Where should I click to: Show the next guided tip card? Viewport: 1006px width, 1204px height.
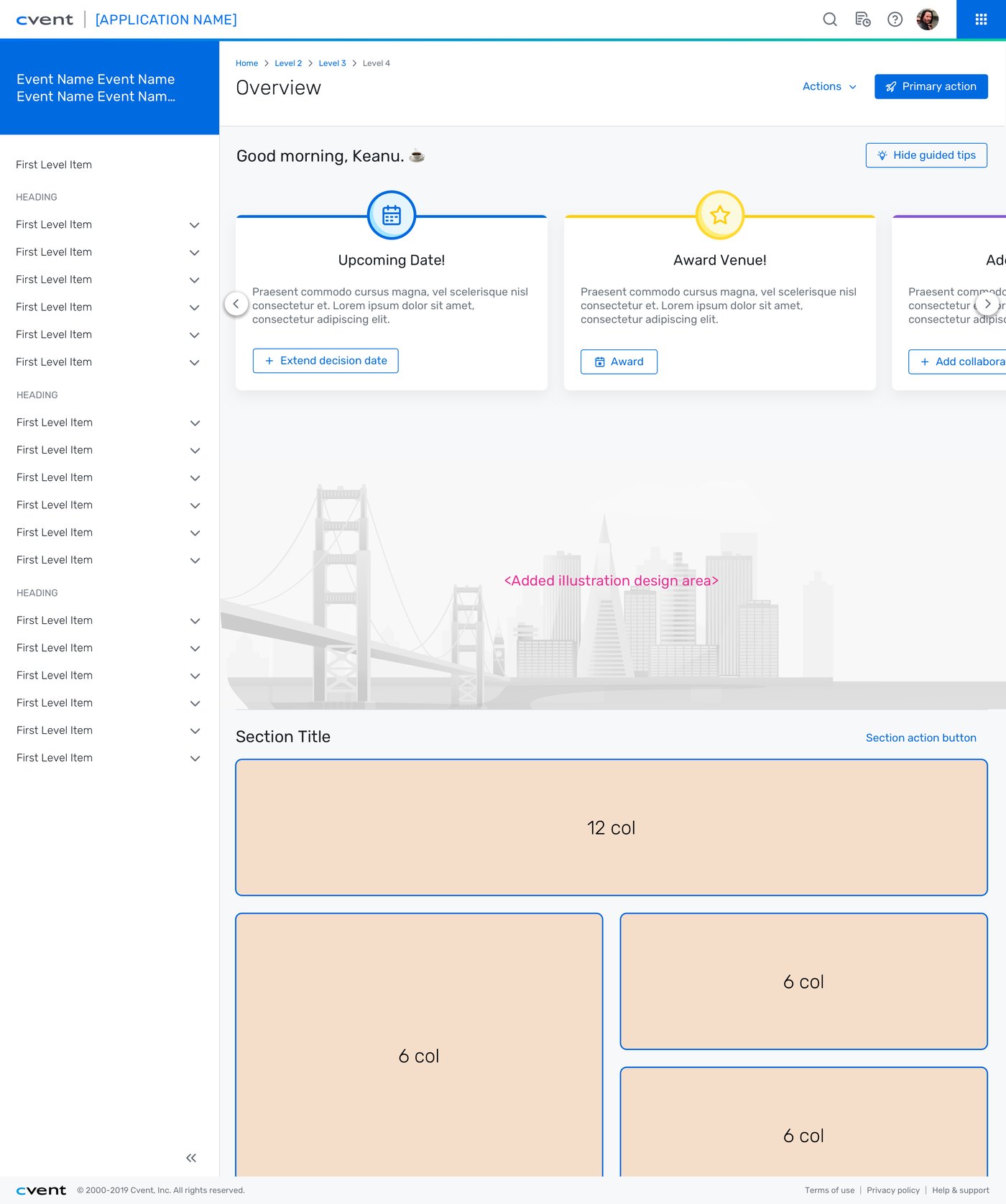pyautogui.click(x=987, y=304)
